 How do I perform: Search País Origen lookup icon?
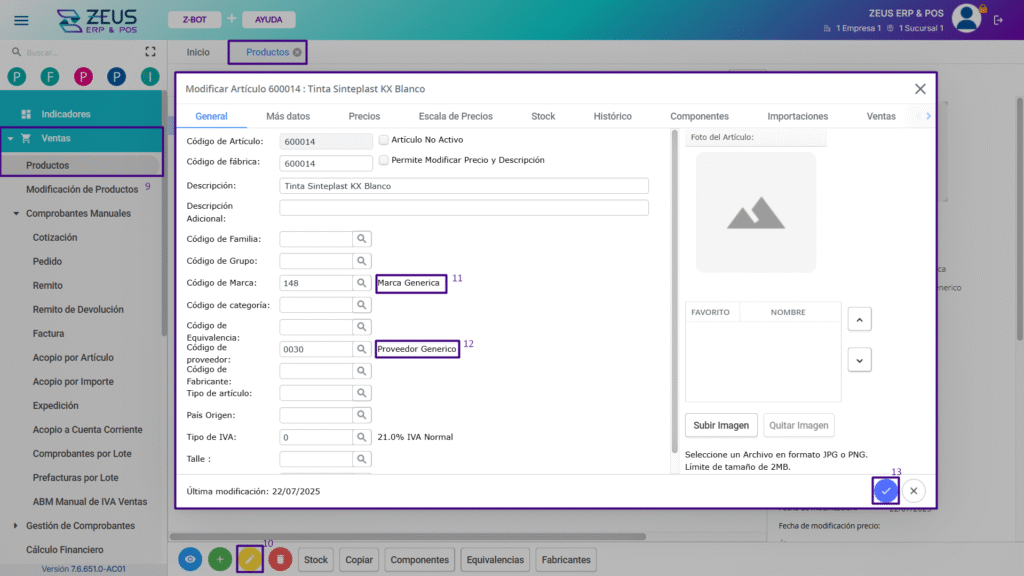pyautogui.click(x=361, y=415)
